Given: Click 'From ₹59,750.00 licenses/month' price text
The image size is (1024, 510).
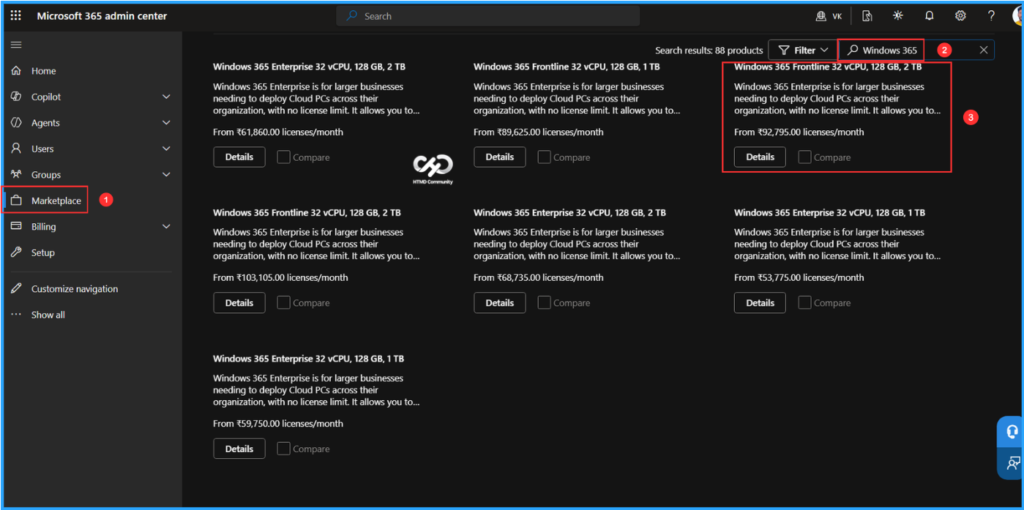Looking at the screenshot, I should [278, 423].
